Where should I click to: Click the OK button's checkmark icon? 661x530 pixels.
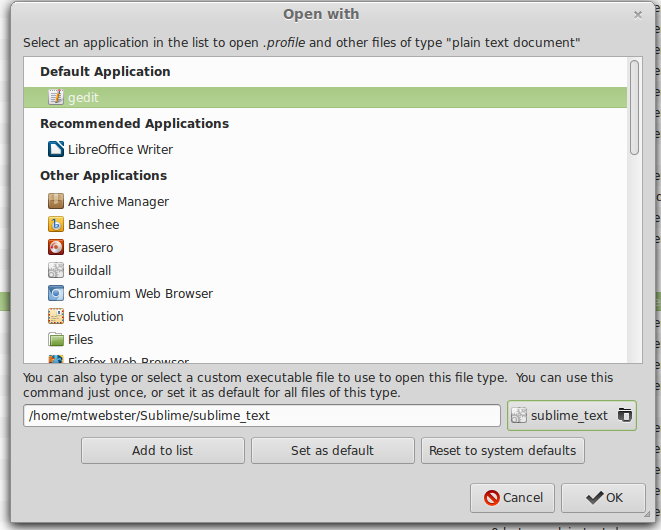(x=594, y=498)
